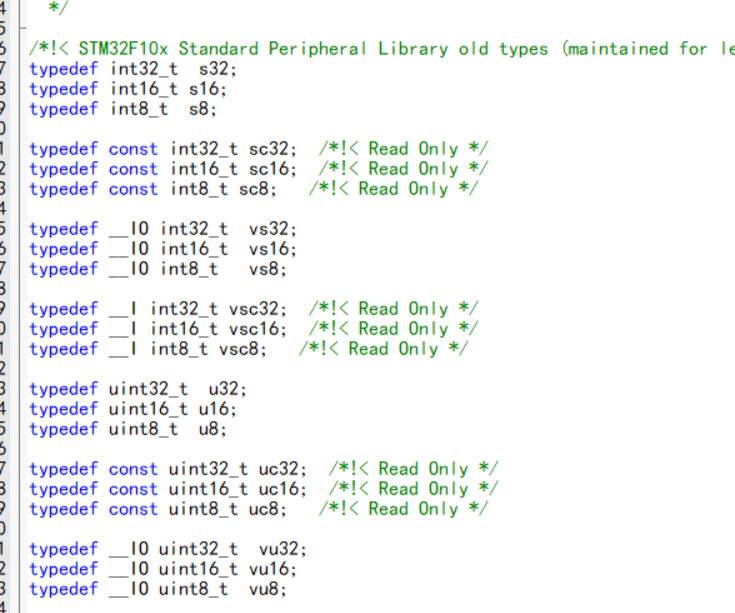Screen dimensions: 735x613
Task: Click the 's8' type name
Action: coord(200,109)
